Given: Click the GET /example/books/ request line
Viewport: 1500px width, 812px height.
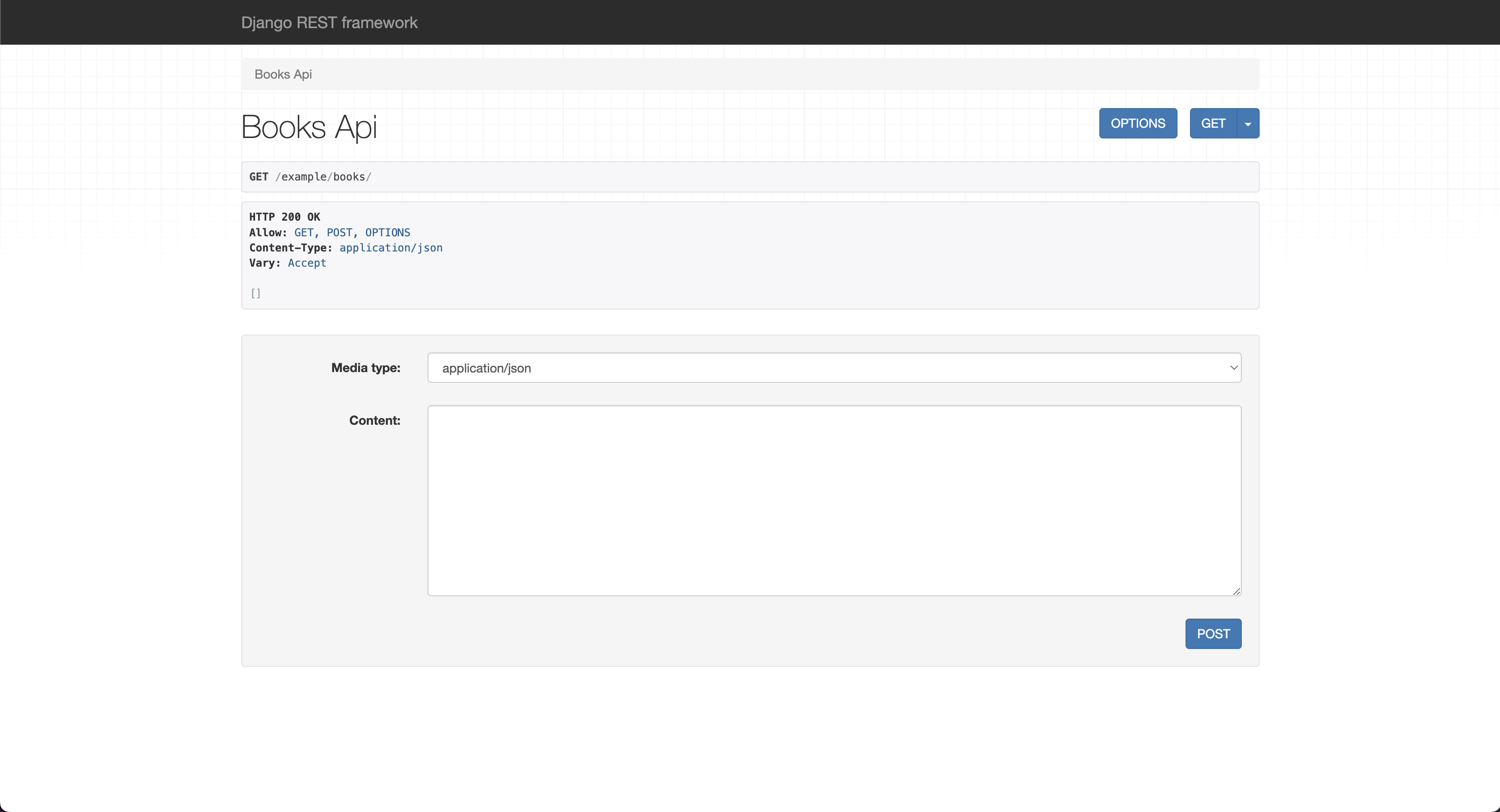Looking at the screenshot, I should tap(310, 177).
